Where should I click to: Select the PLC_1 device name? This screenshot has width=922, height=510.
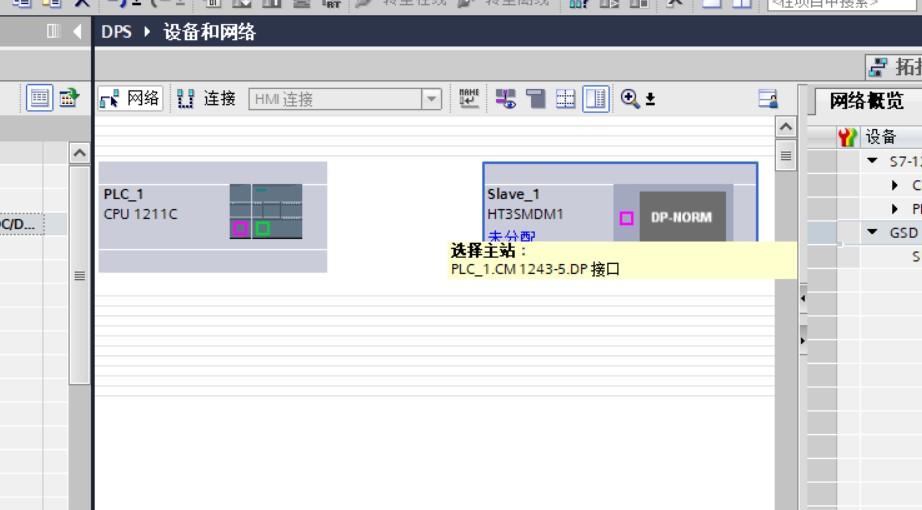(123, 194)
